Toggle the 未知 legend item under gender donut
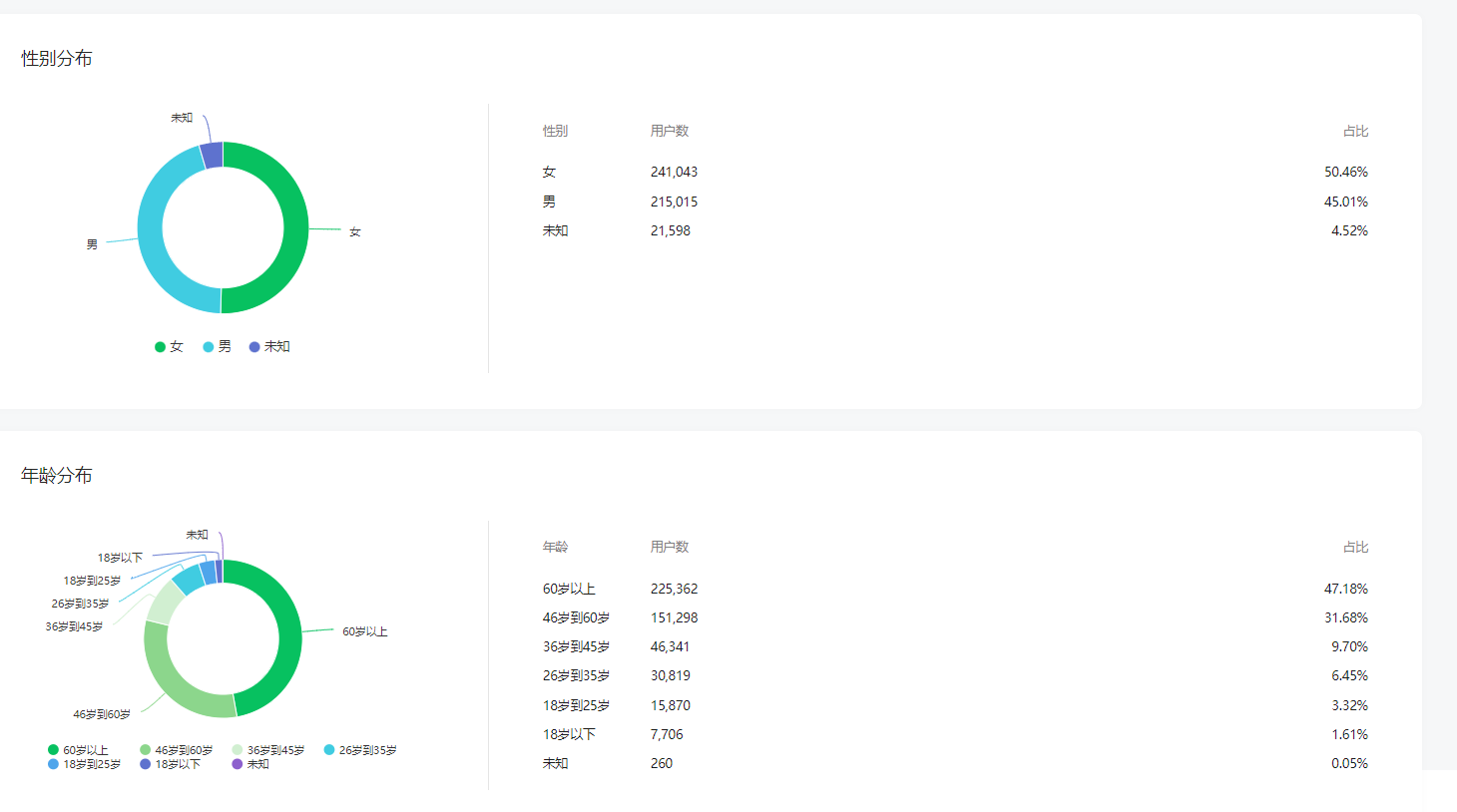 [269, 347]
